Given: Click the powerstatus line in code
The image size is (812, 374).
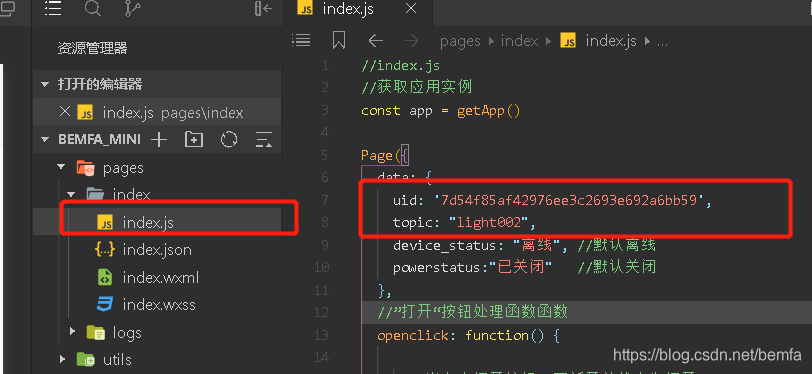Looking at the screenshot, I should tap(524, 267).
